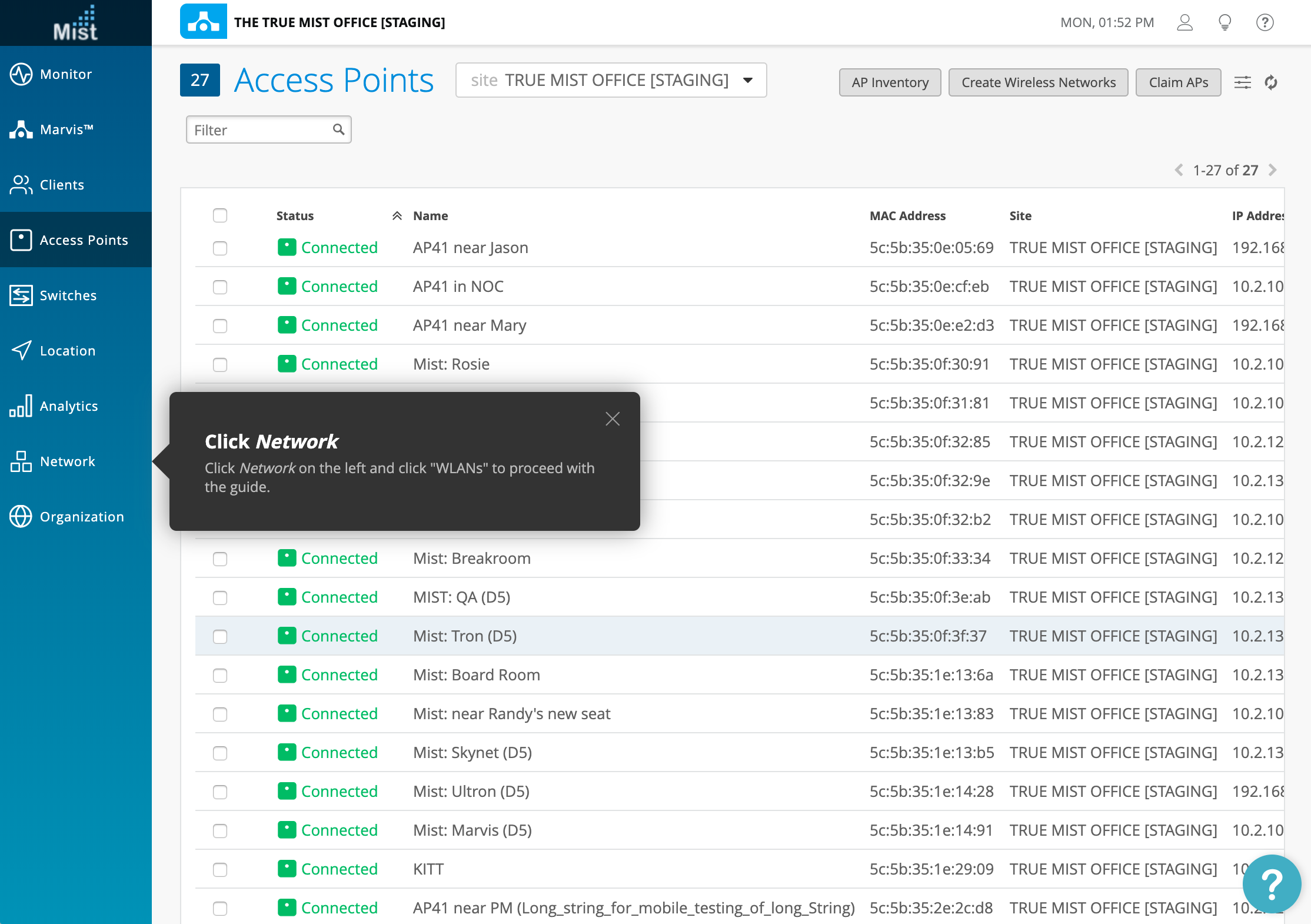Viewport: 1311px width, 924px height.
Task: Click Create Wireless Networks button
Action: tap(1038, 82)
